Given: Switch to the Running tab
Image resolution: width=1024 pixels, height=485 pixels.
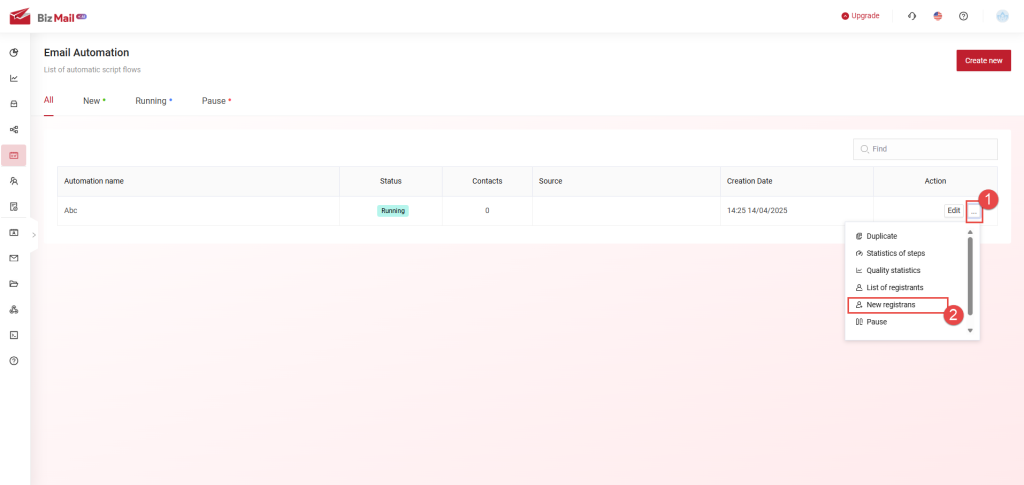Looking at the screenshot, I should (151, 101).
